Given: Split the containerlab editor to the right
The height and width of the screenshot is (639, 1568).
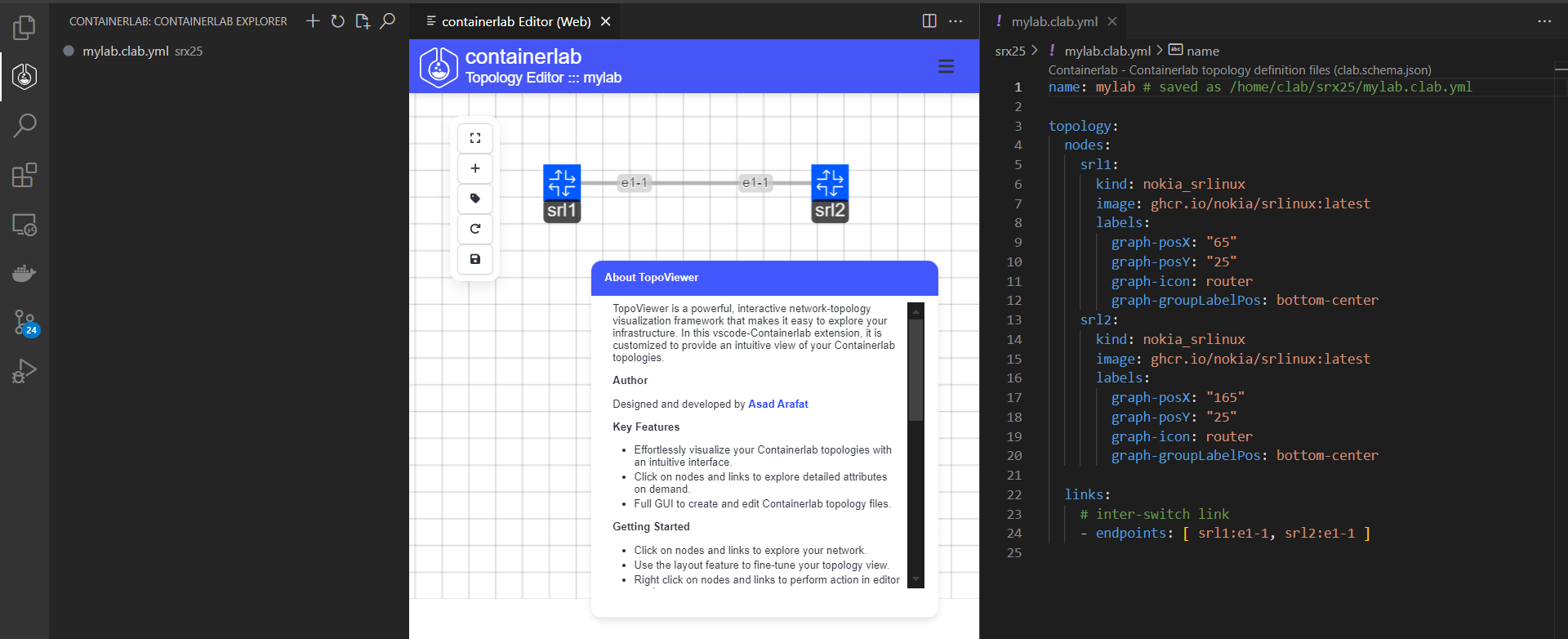Looking at the screenshot, I should [929, 21].
